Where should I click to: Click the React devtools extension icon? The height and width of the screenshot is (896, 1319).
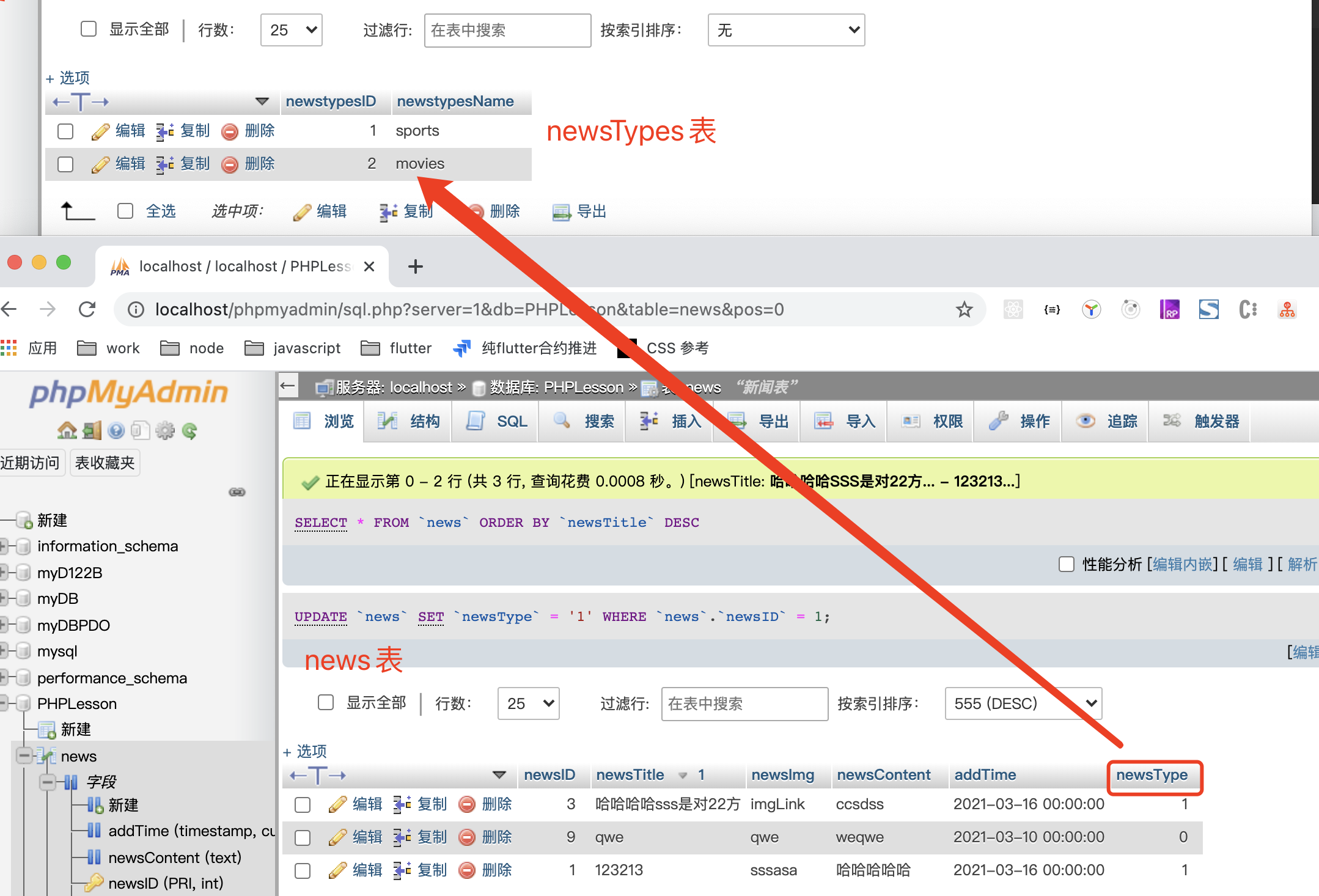[x=1013, y=309]
